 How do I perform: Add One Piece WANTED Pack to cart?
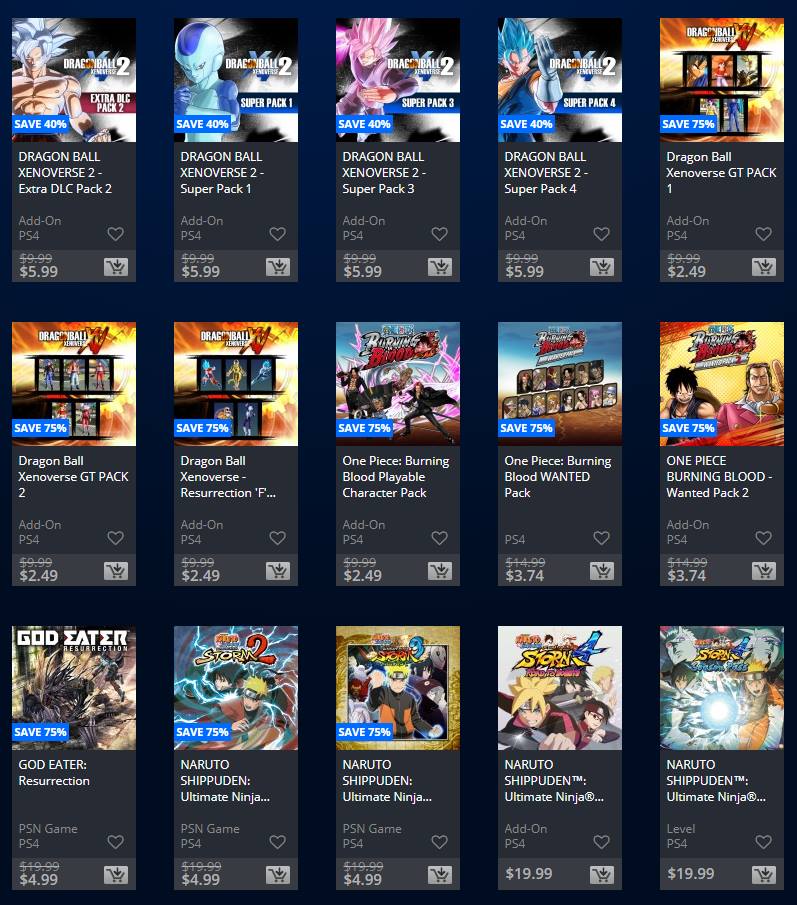point(602,571)
